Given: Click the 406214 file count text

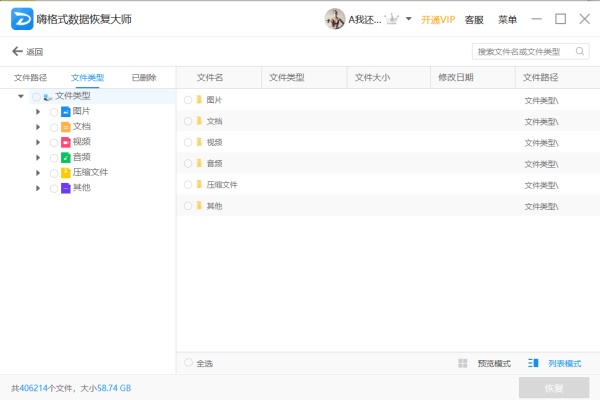Looking at the screenshot, I should pos(33,388).
